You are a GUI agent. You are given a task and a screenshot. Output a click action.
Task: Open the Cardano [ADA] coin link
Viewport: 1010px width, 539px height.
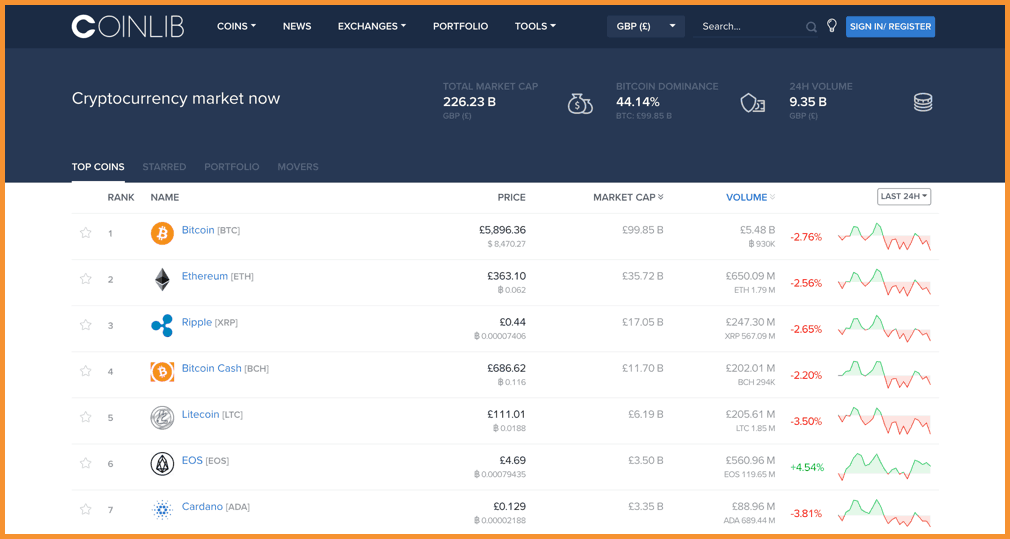[x=216, y=507]
